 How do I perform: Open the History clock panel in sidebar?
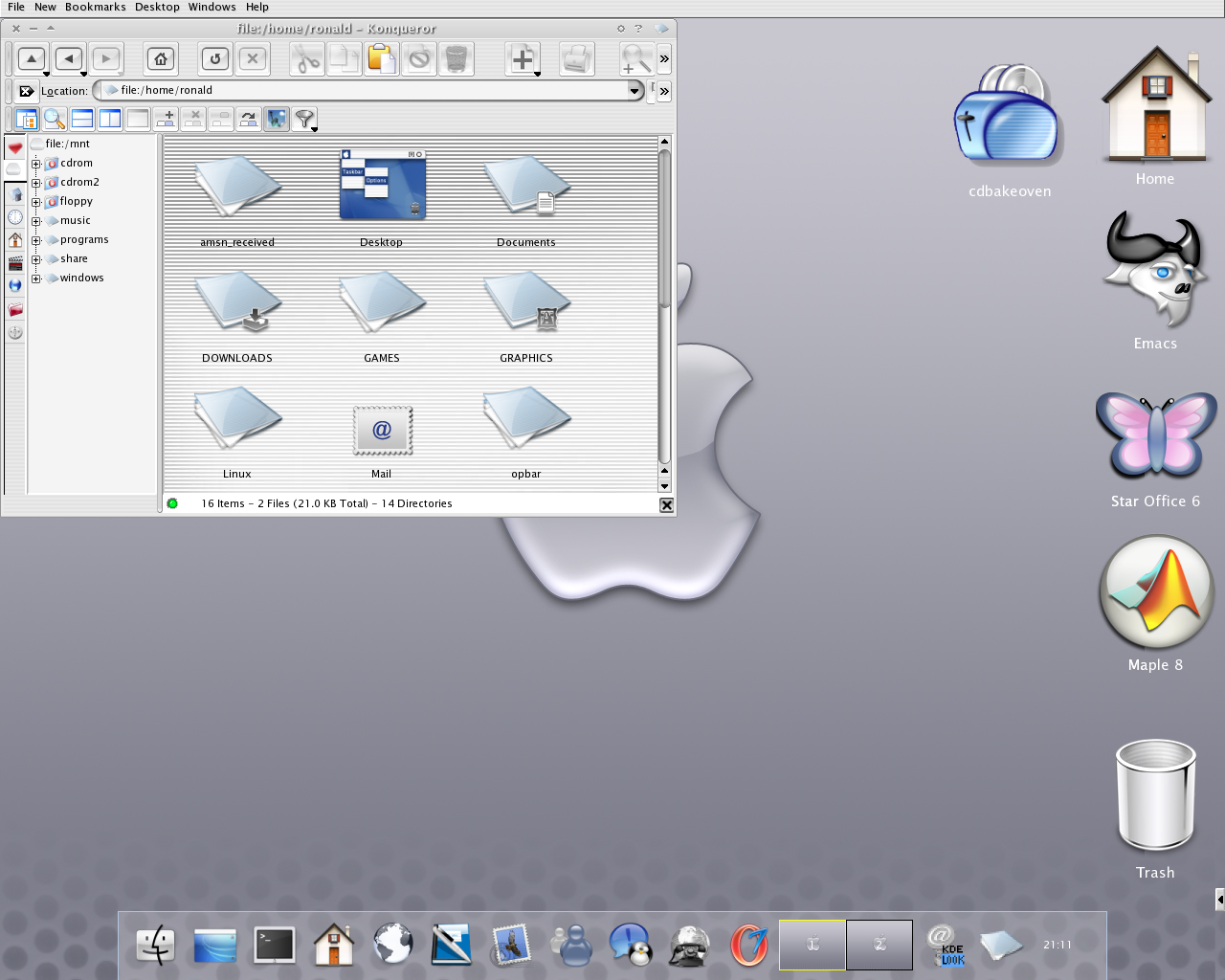coord(15,217)
